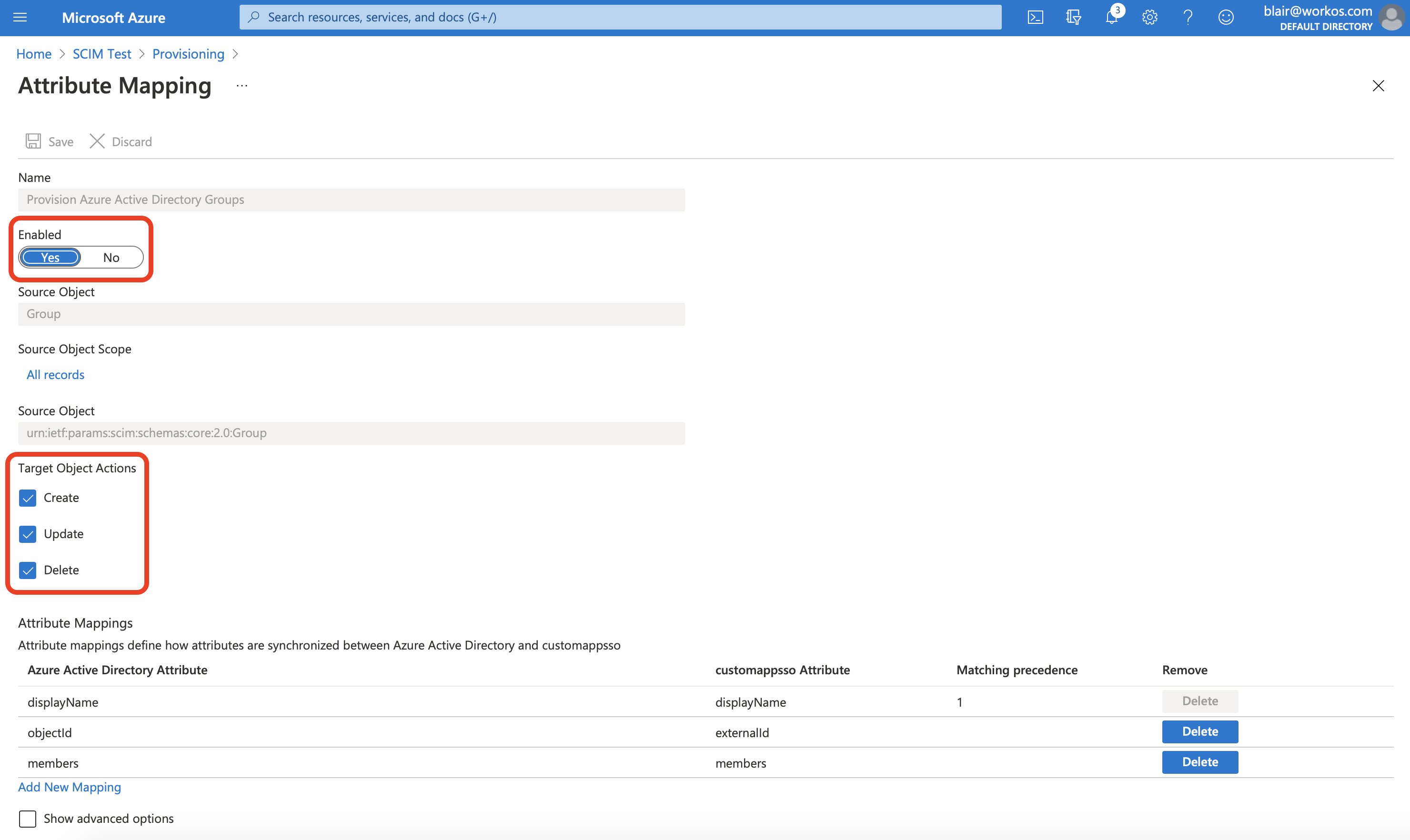
Task: Open the notifications bell
Action: 1112,18
